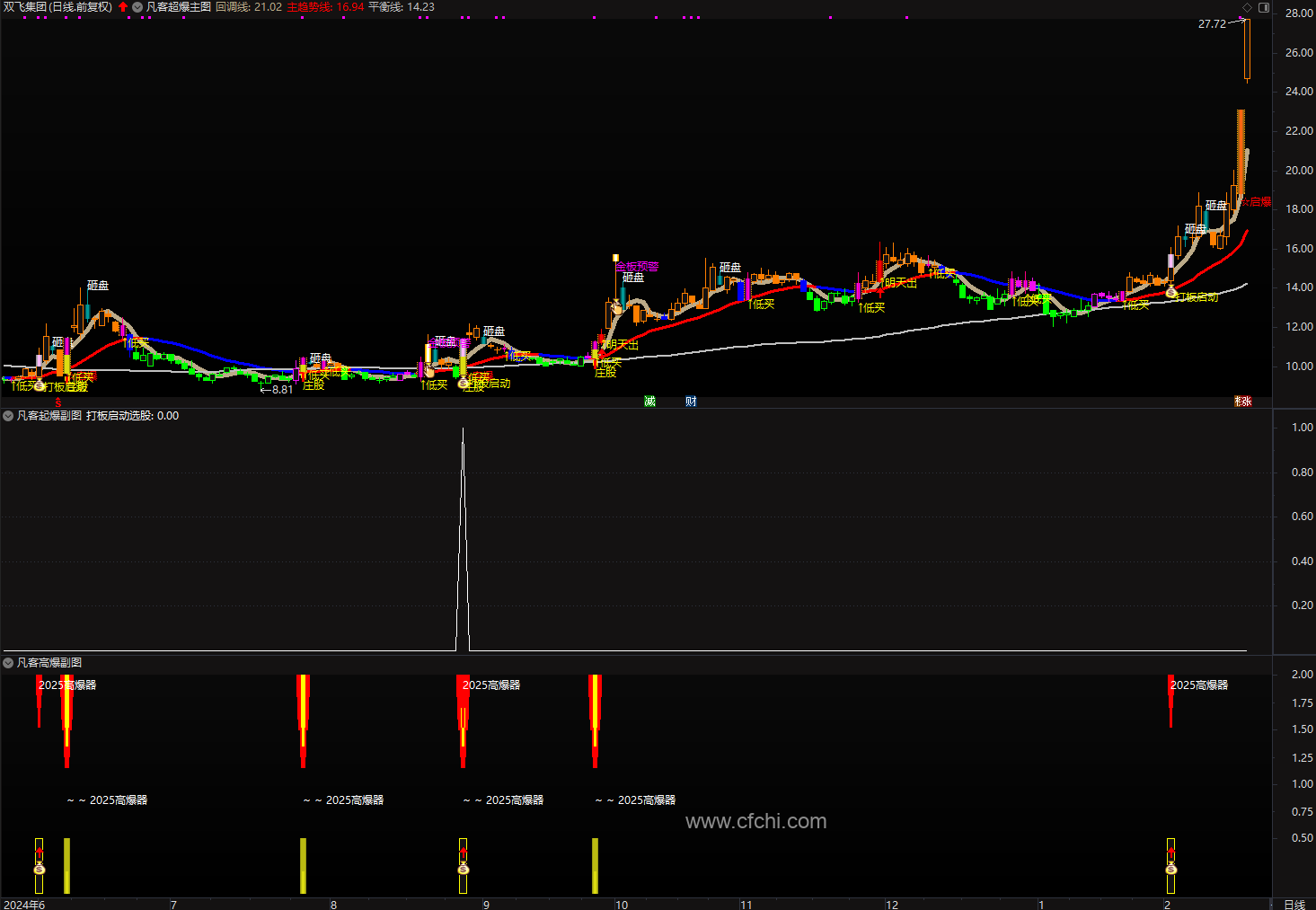Viewport: 1316px width, 910px height.
Task: Click the month 12 axis label
Action: (892, 905)
